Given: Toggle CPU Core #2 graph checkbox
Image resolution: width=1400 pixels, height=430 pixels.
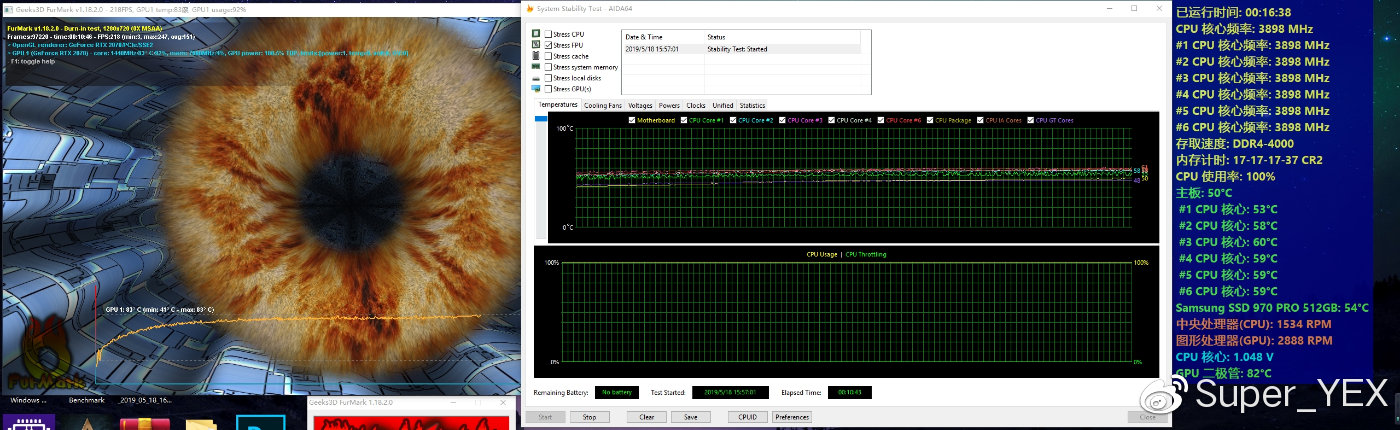Looking at the screenshot, I should click(x=733, y=120).
